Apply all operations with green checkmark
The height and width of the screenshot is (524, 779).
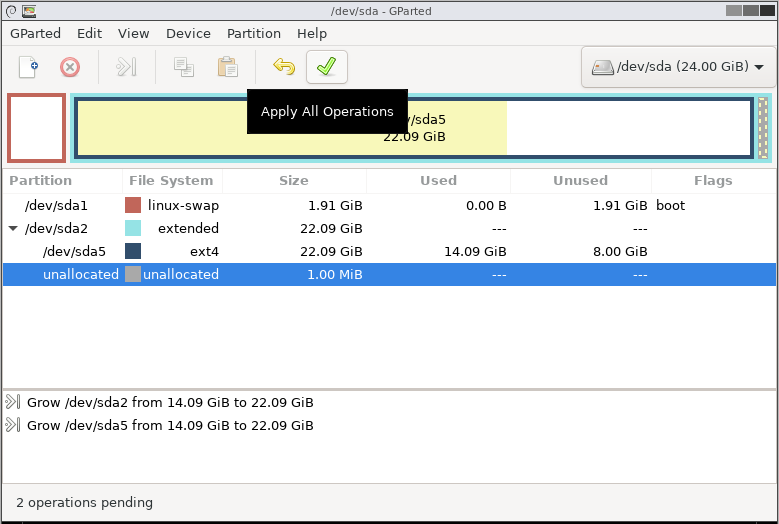[x=326, y=67]
